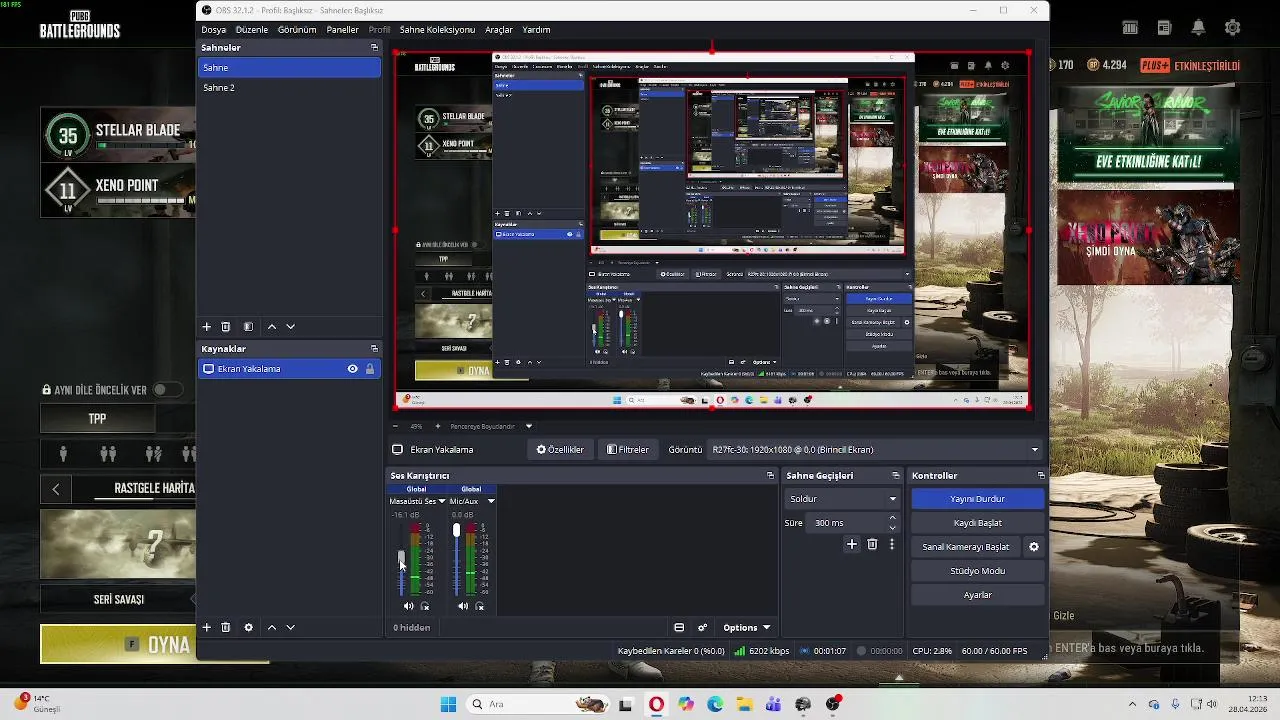This screenshot has height=720, width=1280.
Task: Toggle monitoring for Mic/Aux
Action: 480,606
